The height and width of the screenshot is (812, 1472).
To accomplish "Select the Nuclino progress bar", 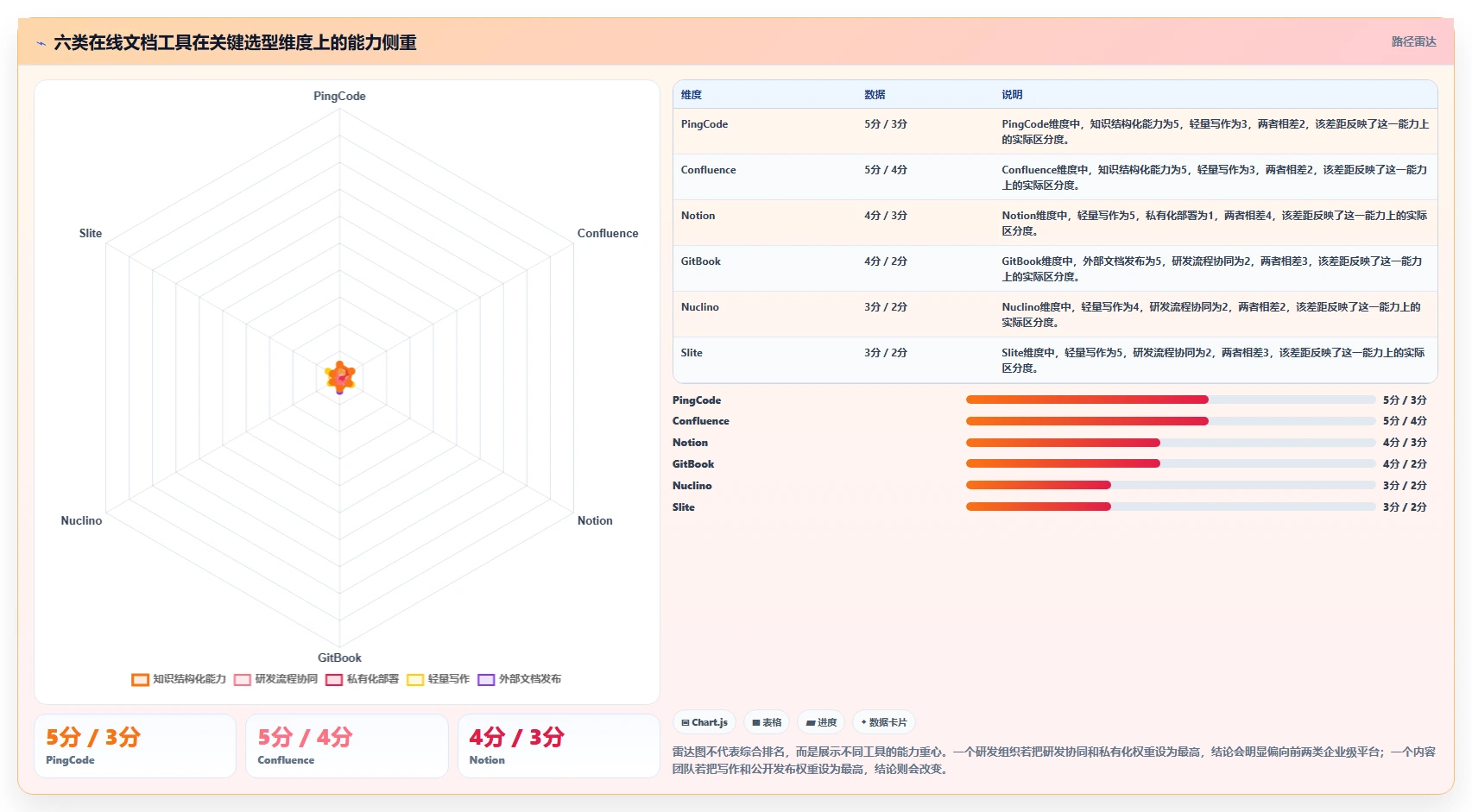I will (x=1171, y=485).
